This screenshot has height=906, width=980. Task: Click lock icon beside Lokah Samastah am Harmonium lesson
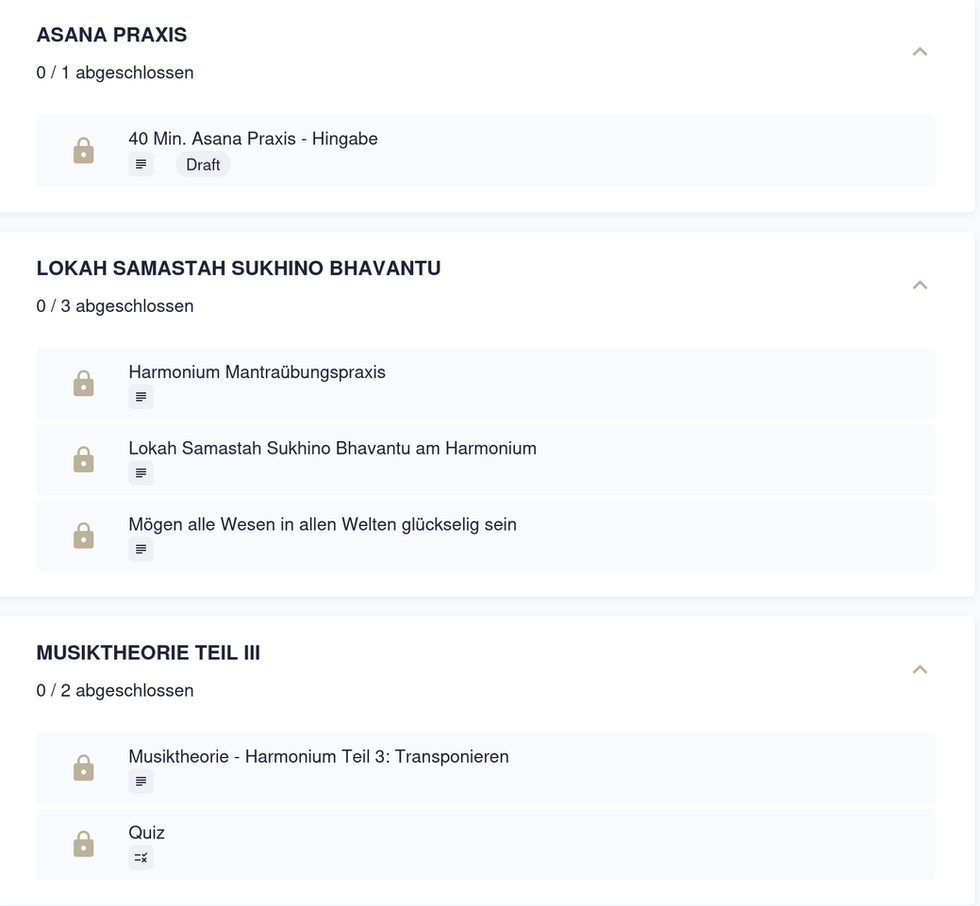pos(84,460)
